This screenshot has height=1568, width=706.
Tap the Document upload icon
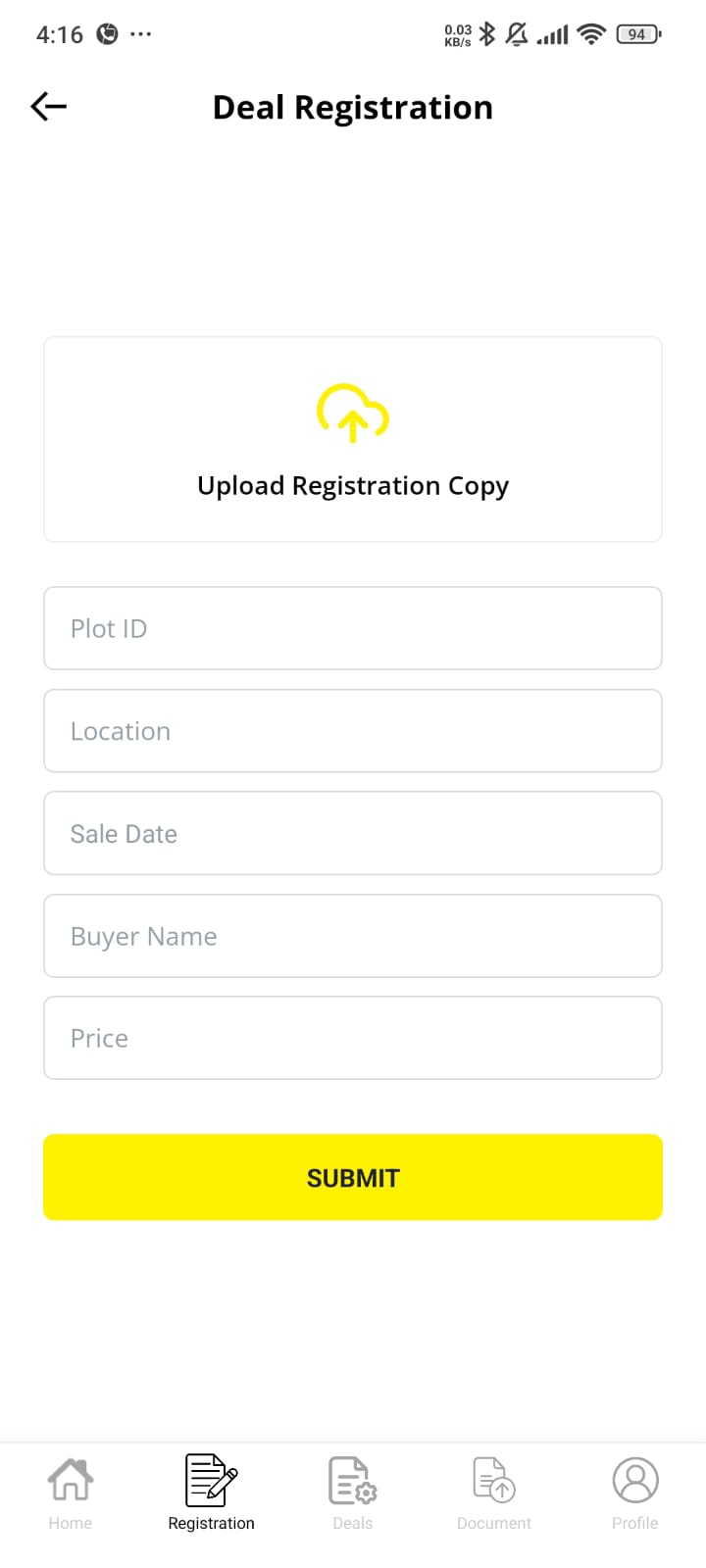click(494, 1480)
